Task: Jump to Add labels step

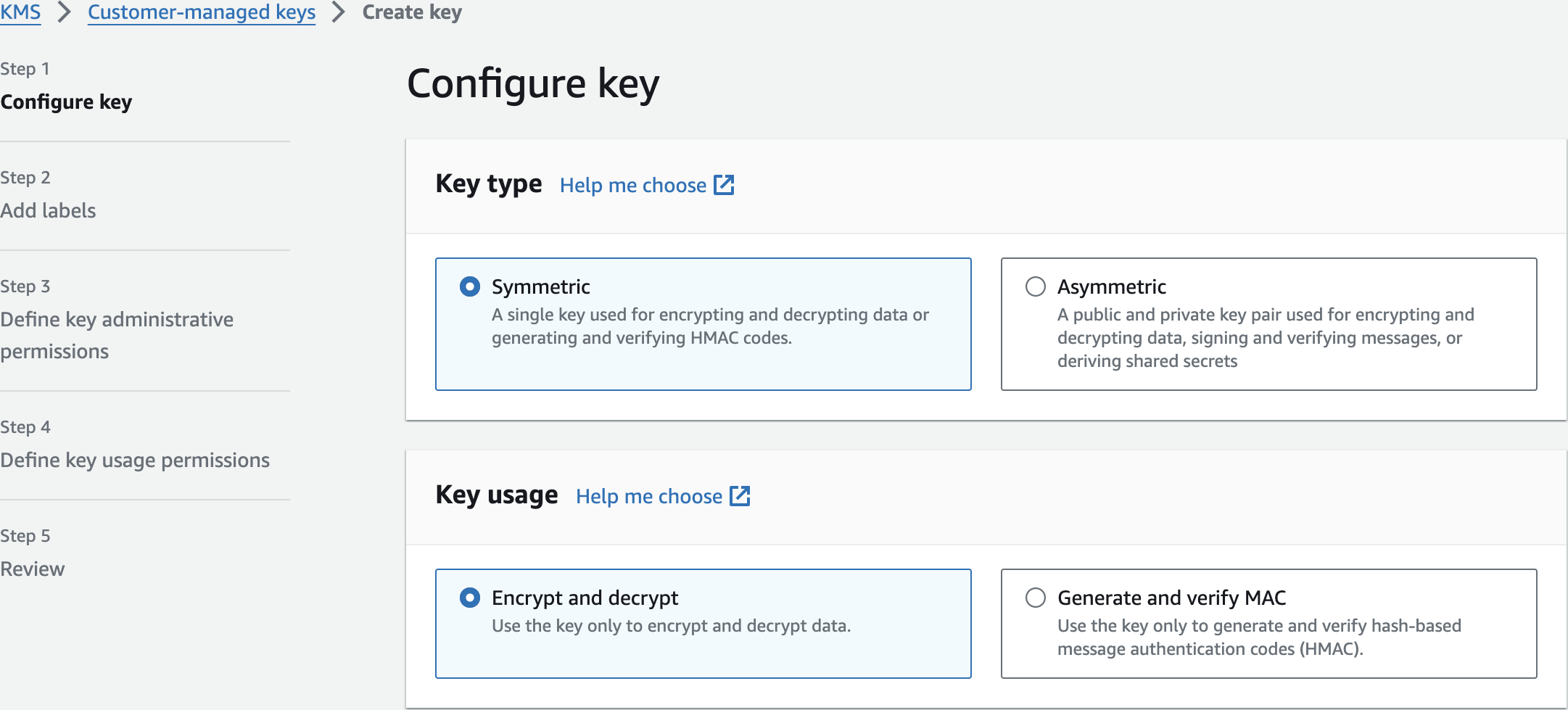Action: pyautogui.click(x=48, y=210)
